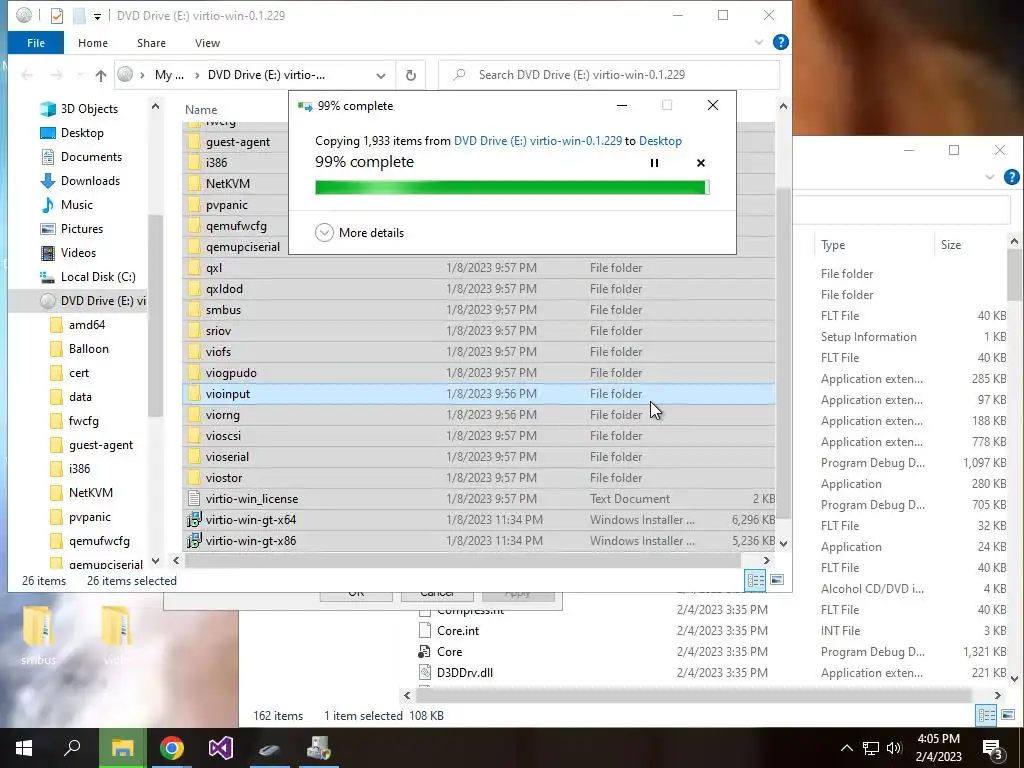Open the File menu
Image resolution: width=1024 pixels, height=768 pixels.
click(36, 43)
